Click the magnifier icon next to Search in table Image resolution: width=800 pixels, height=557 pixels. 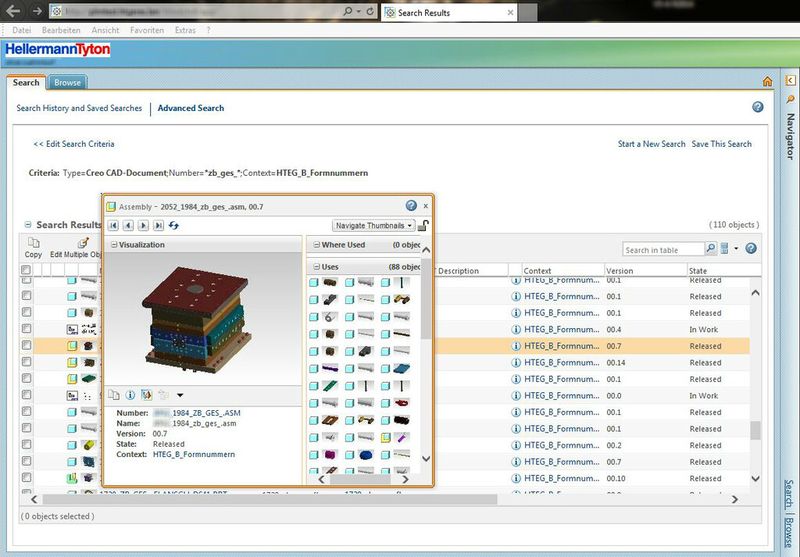pyautogui.click(x=710, y=248)
